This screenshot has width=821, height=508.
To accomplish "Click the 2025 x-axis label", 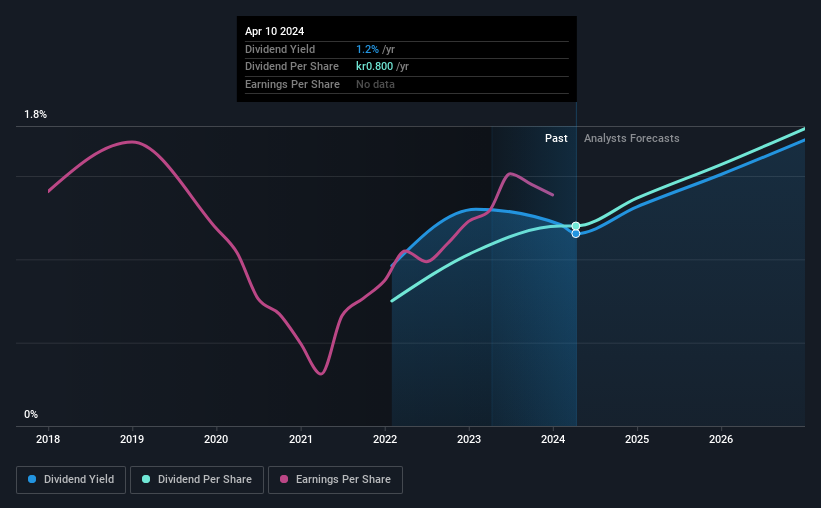I will 637,439.
